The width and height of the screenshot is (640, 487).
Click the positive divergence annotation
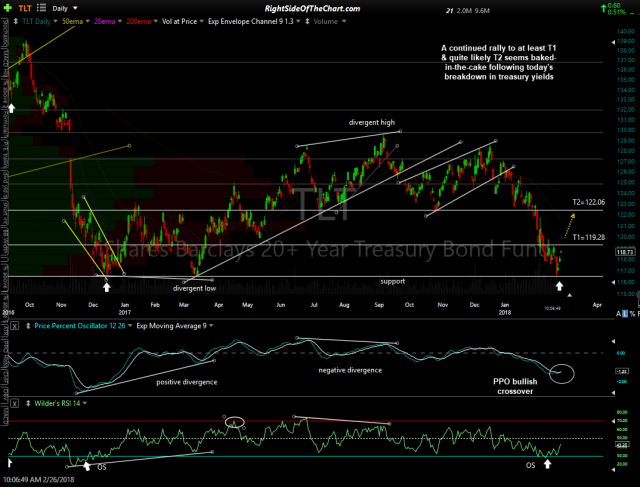(187, 382)
